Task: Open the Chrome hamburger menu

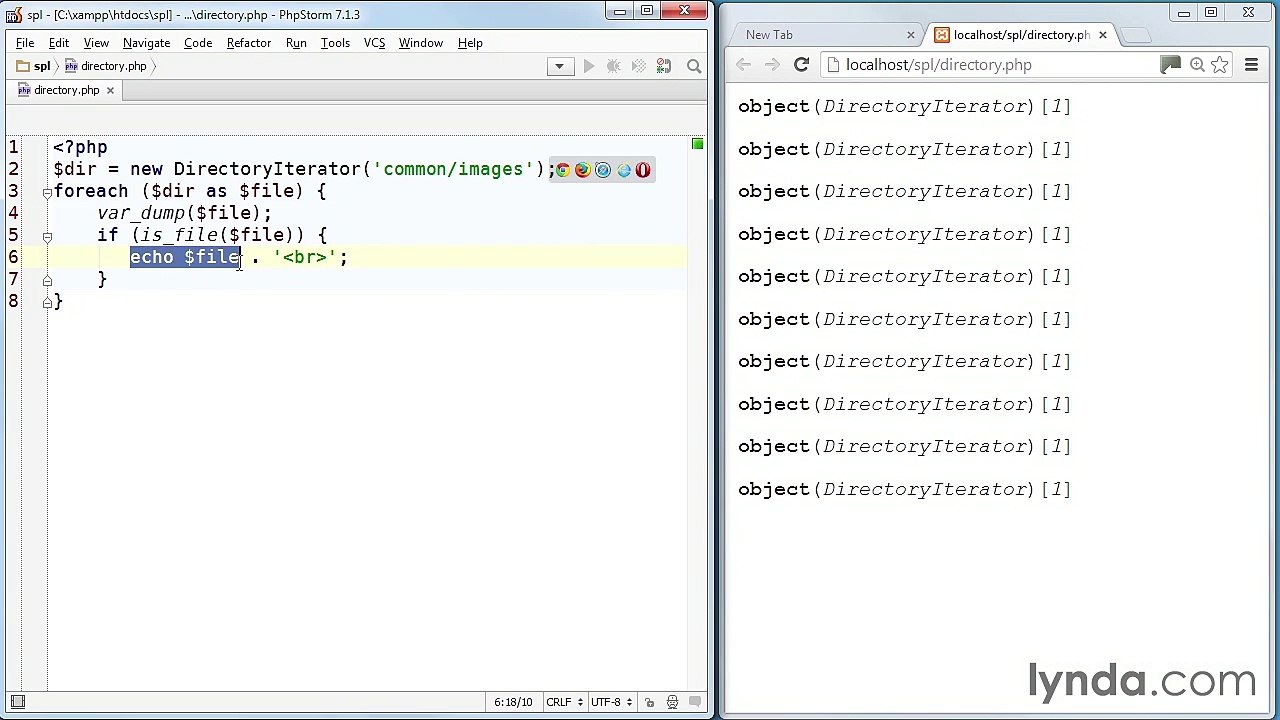Action: [1251, 65]
